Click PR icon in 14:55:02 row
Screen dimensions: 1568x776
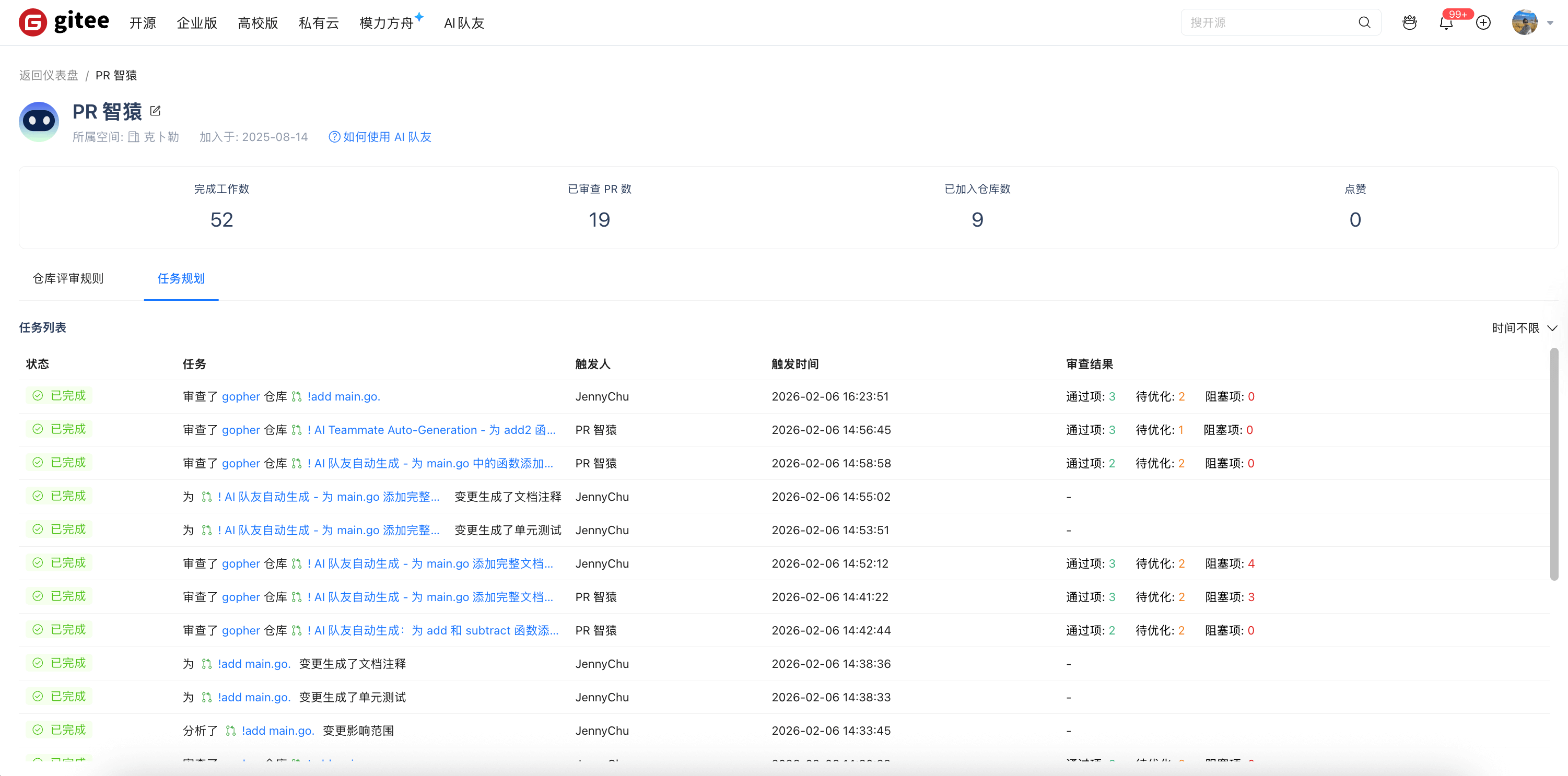206,497
